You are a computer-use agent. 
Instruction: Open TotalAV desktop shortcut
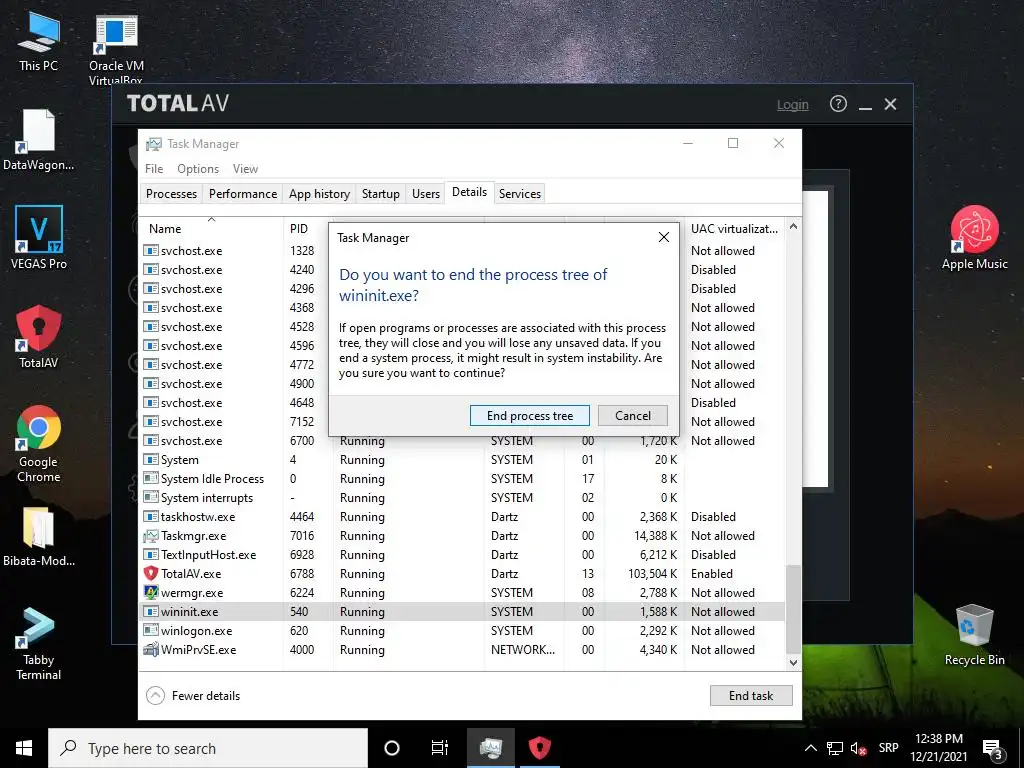pyautogui.click(x=39, y=337)
